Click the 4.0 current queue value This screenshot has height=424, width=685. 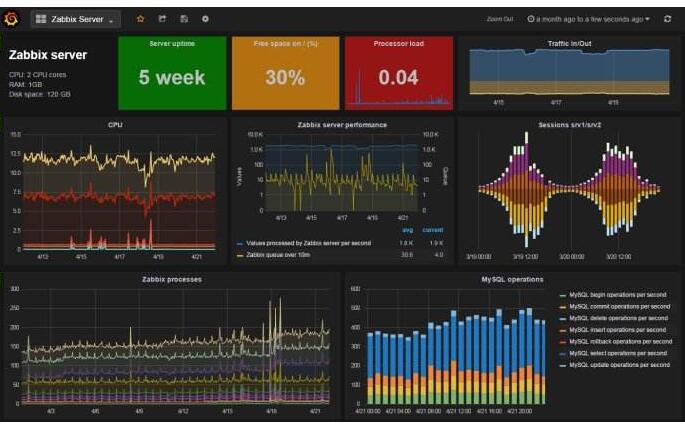pyautogui.click(x=439, y=255)
